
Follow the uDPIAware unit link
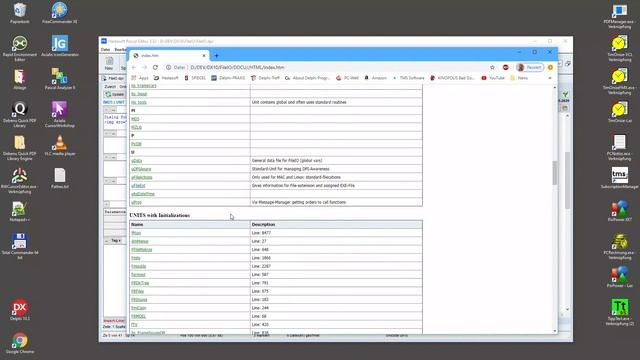(141, 169)
